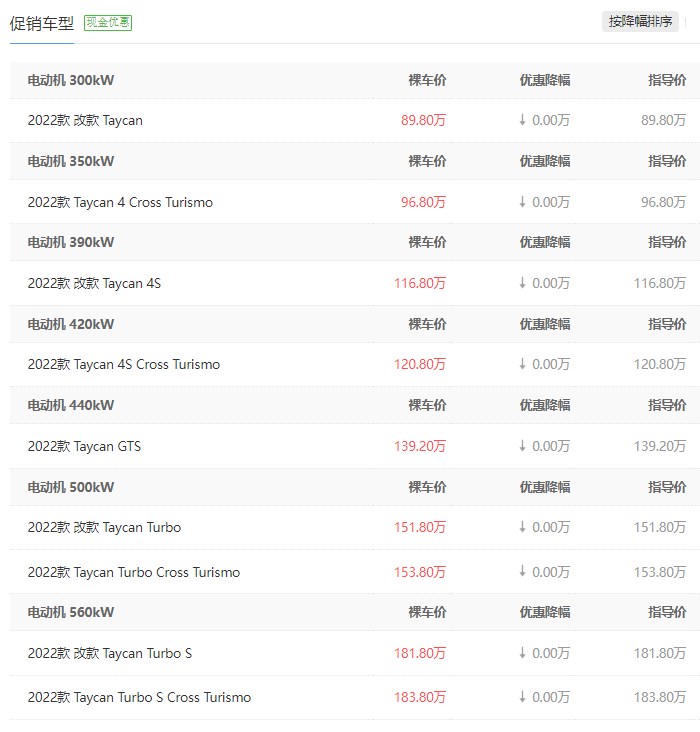This screenshot has width=700, height=732.
Task: Click 0.00万 discount in the Taycan GTS row
Action: pos(551,446)
